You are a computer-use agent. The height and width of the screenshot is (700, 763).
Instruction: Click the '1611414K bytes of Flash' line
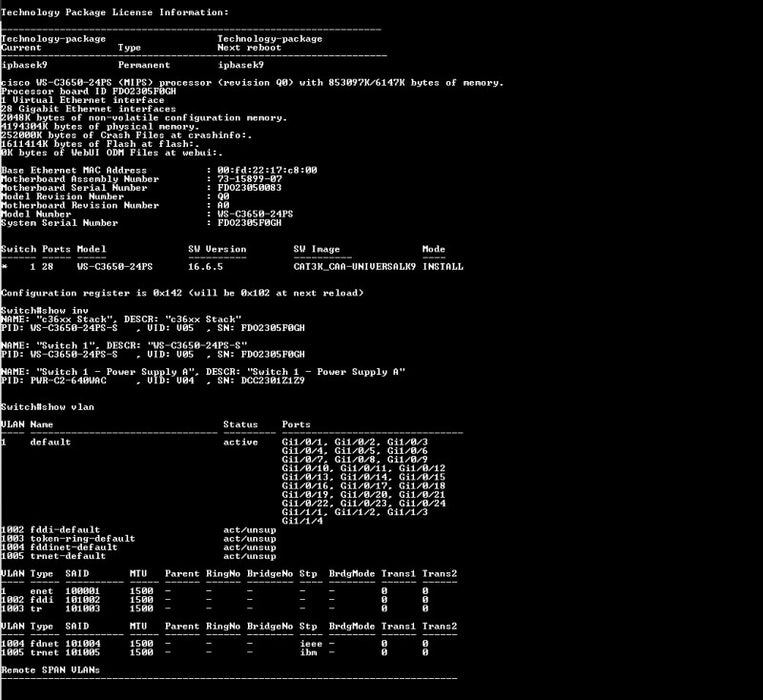100,144
